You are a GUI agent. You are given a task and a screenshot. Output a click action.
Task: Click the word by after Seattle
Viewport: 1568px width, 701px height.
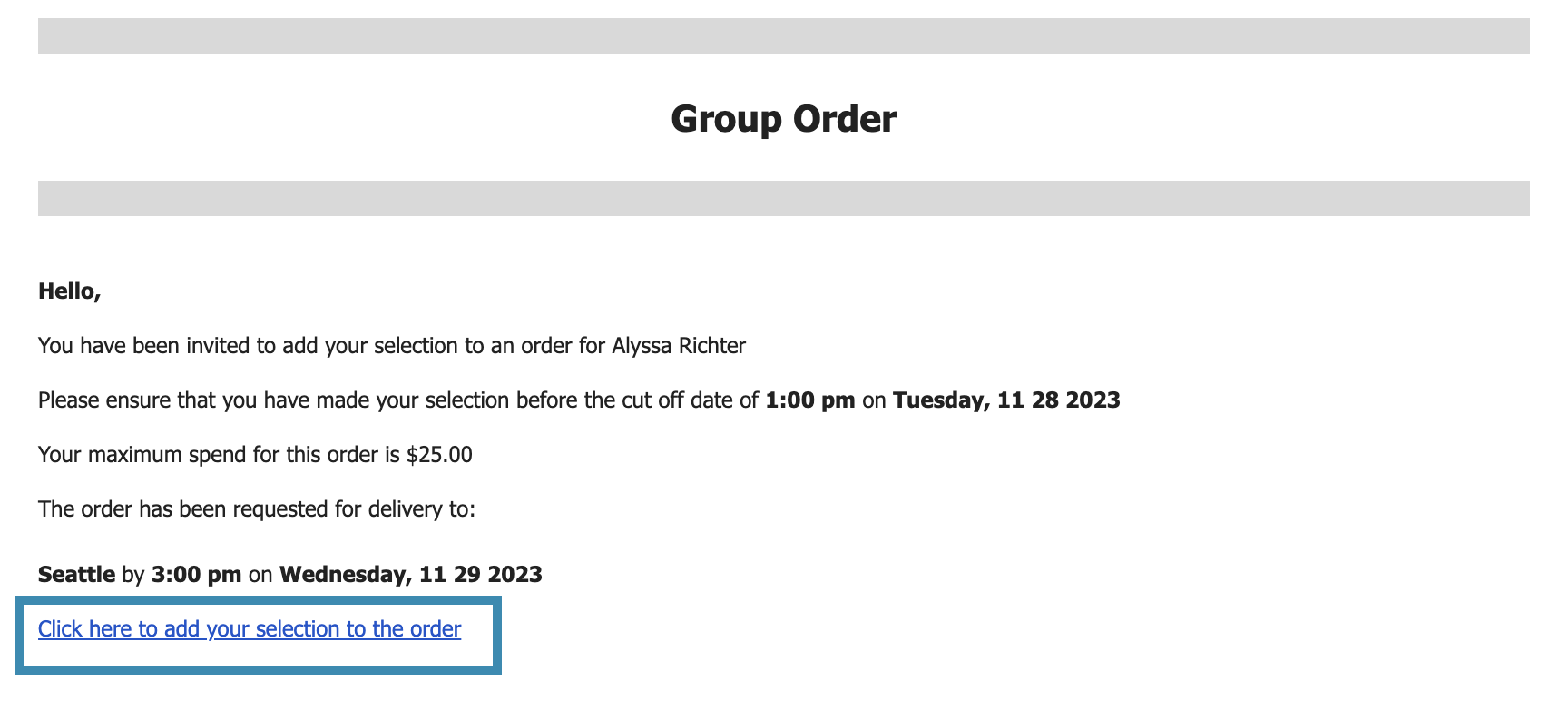tap(133, 575)
